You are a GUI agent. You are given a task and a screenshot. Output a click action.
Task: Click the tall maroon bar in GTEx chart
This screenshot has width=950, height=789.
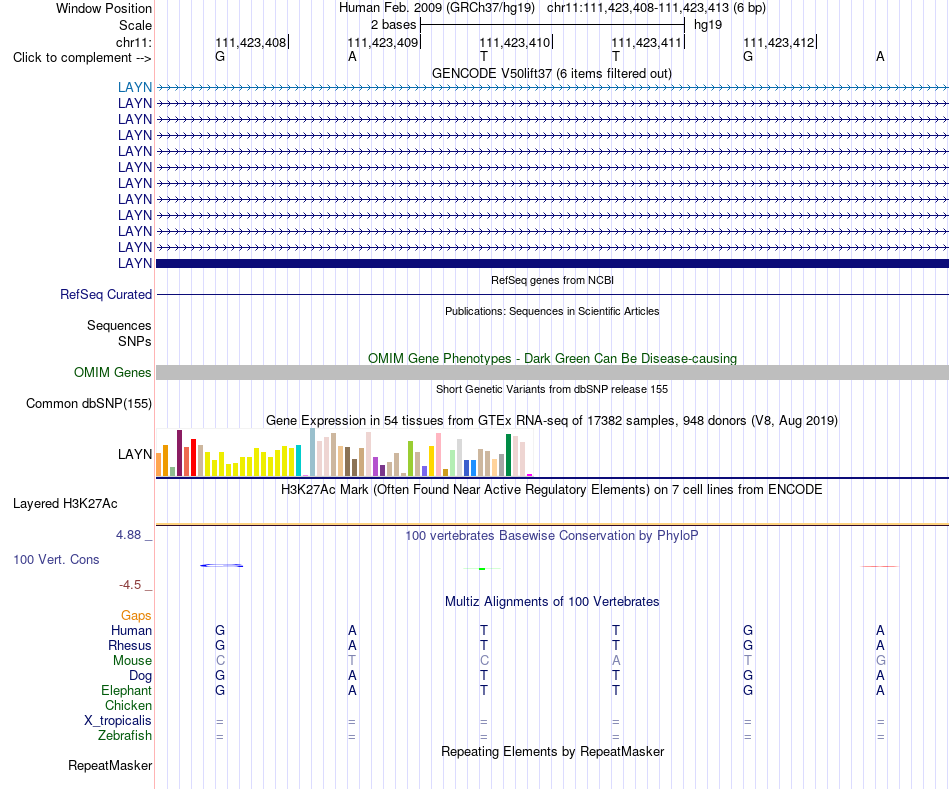tap(179, 453)
